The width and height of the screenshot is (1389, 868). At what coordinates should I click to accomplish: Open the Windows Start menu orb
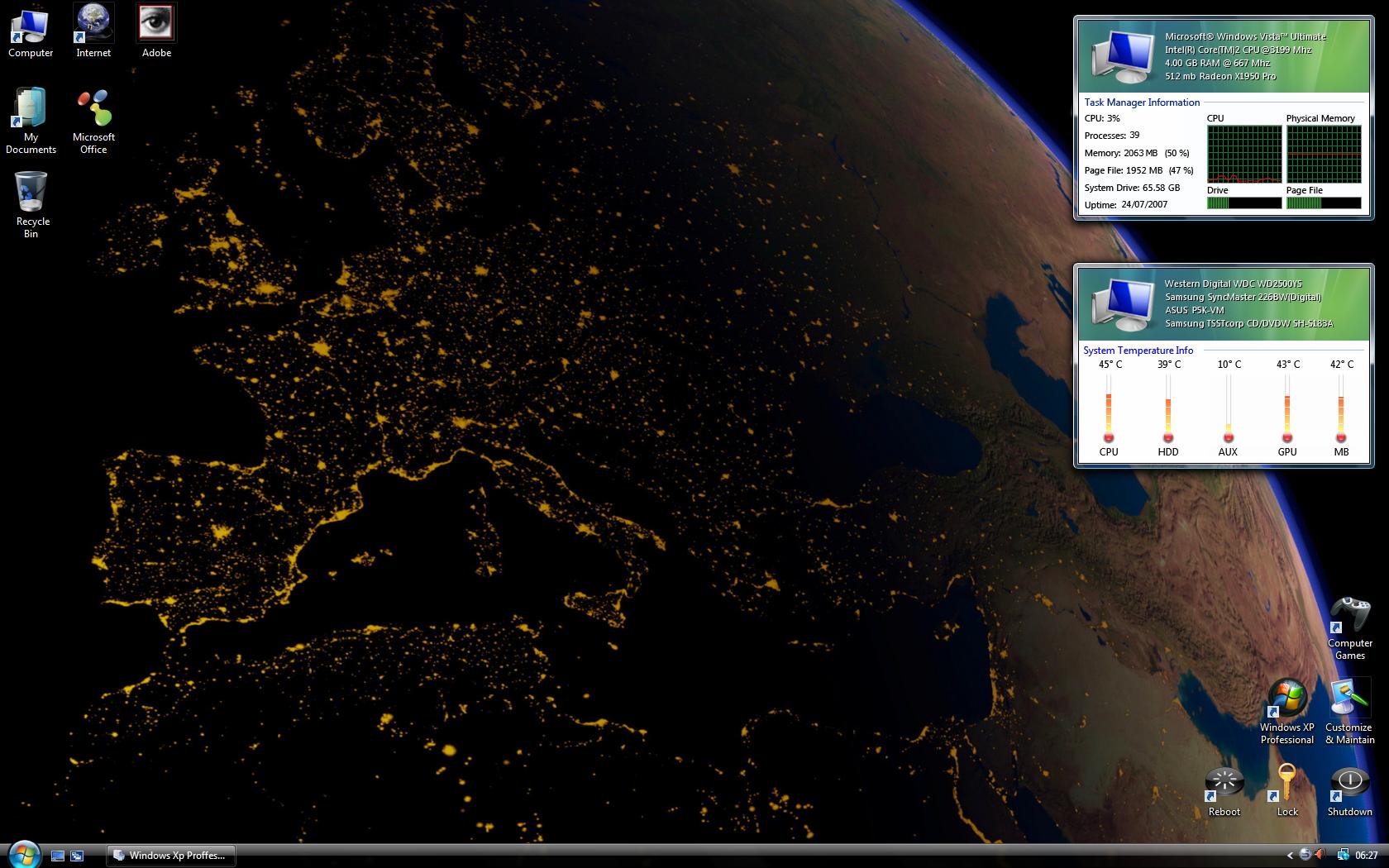tap(23, 855)
